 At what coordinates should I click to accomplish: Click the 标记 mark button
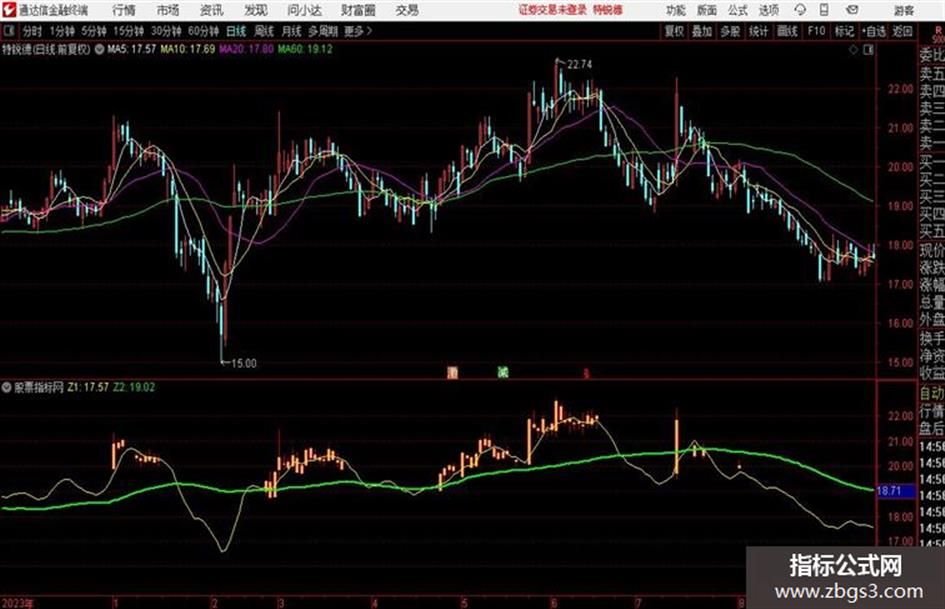point(844,31)
